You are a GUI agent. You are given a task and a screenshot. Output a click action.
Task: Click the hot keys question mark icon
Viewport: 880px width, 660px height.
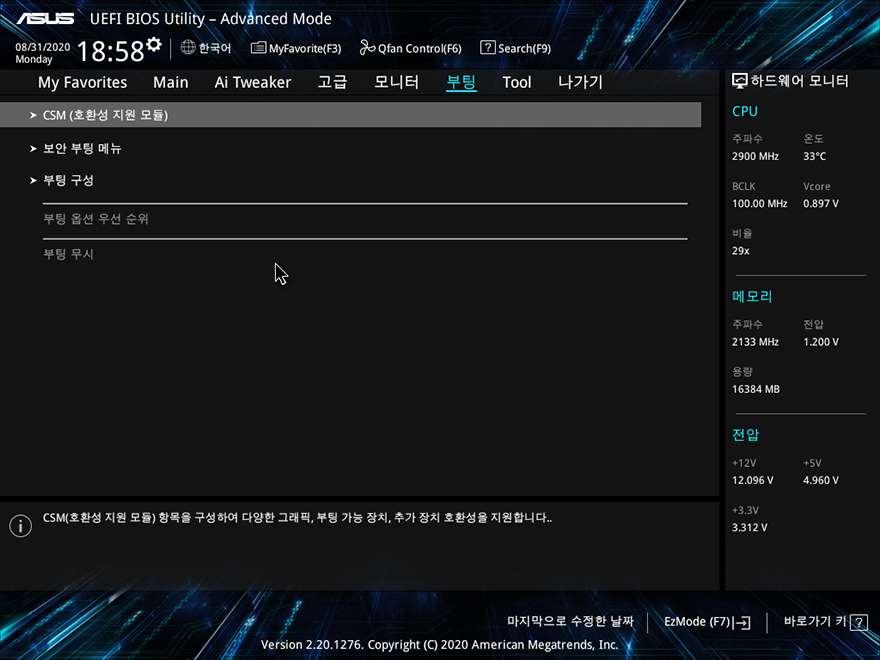click(x=859, y=622)
